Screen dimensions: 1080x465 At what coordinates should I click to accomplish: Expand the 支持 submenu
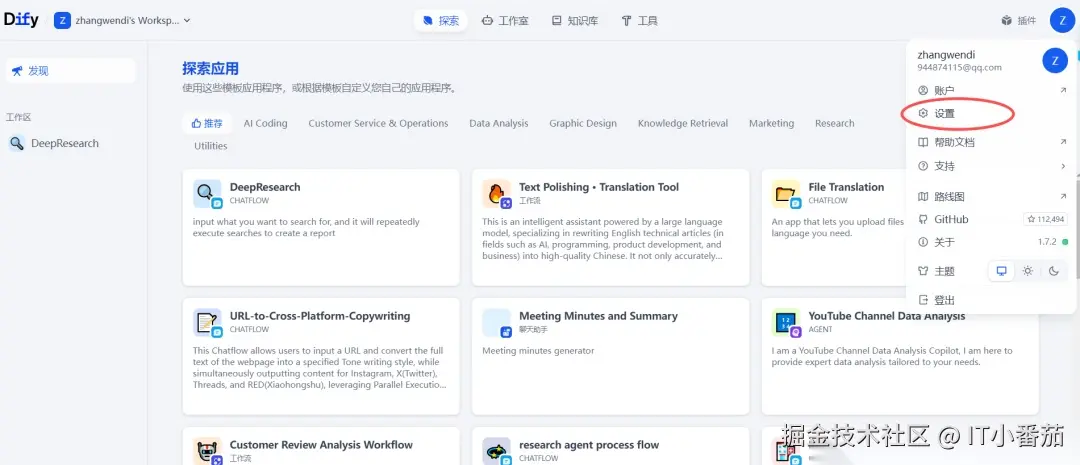tap(991, 166)
